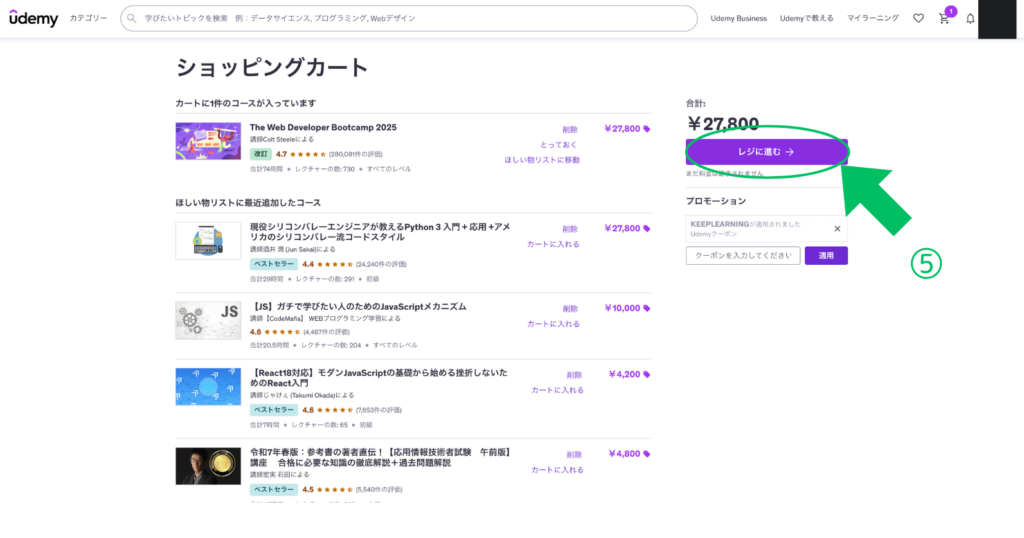Viewport: 1024px width, 538px height.
Task: Click Python 3 course thumbnail
Action: coord(208,240)
